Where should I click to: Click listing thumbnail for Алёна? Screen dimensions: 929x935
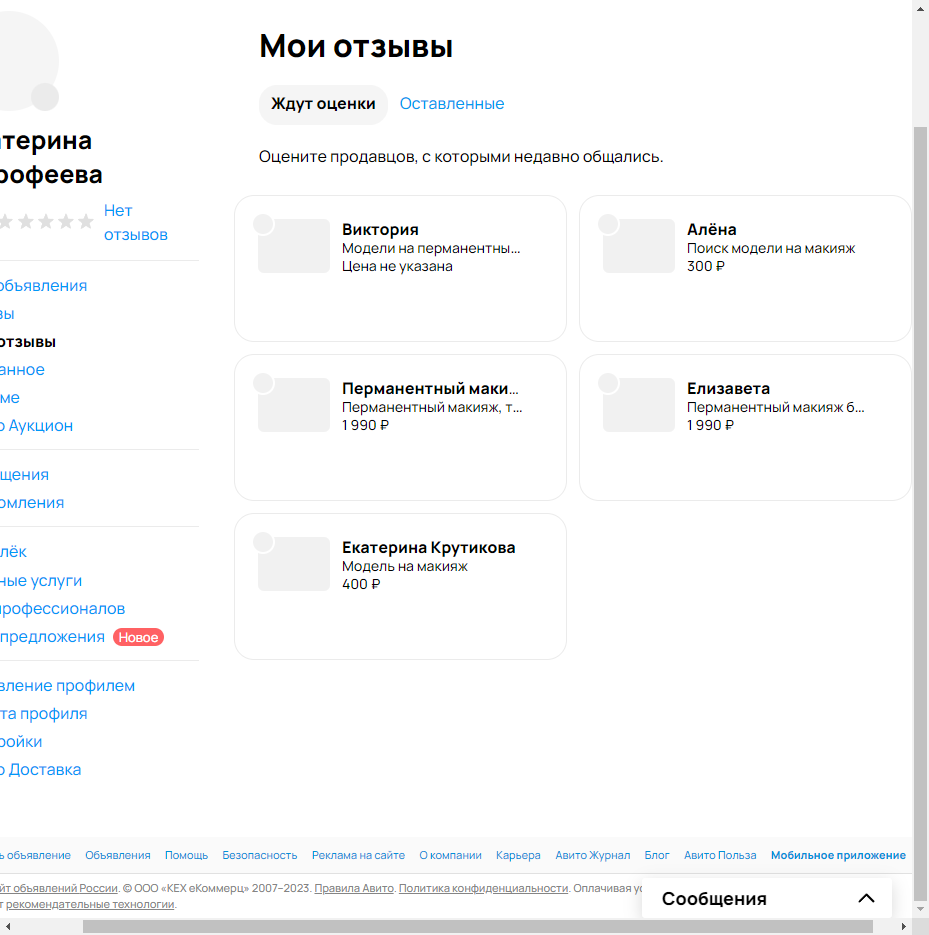[x=639, y=246]
